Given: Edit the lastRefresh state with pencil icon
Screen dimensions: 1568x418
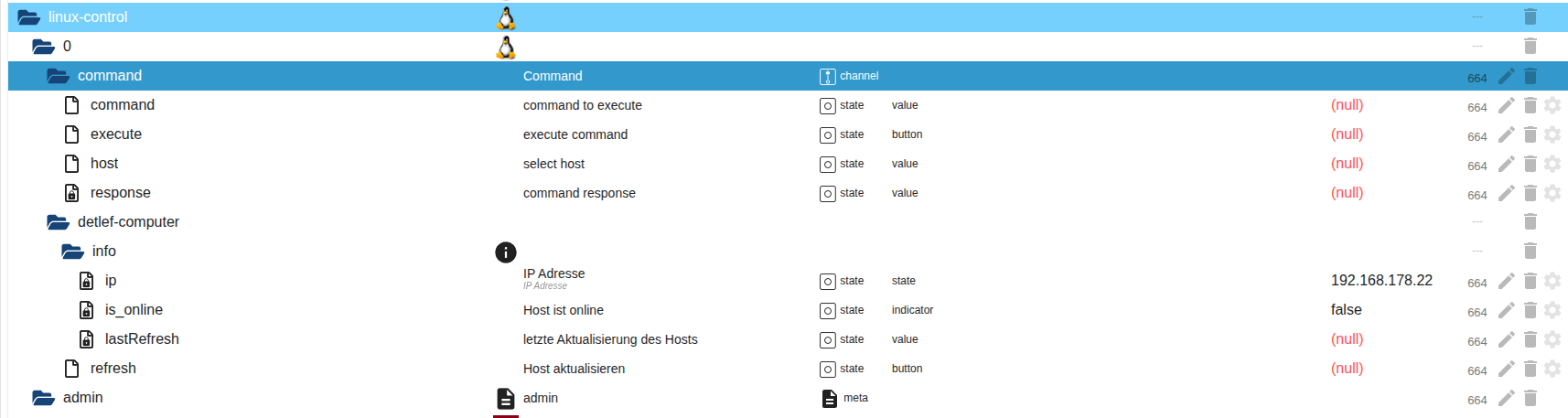Looking at the screenshot, I should click(1506, 339).
